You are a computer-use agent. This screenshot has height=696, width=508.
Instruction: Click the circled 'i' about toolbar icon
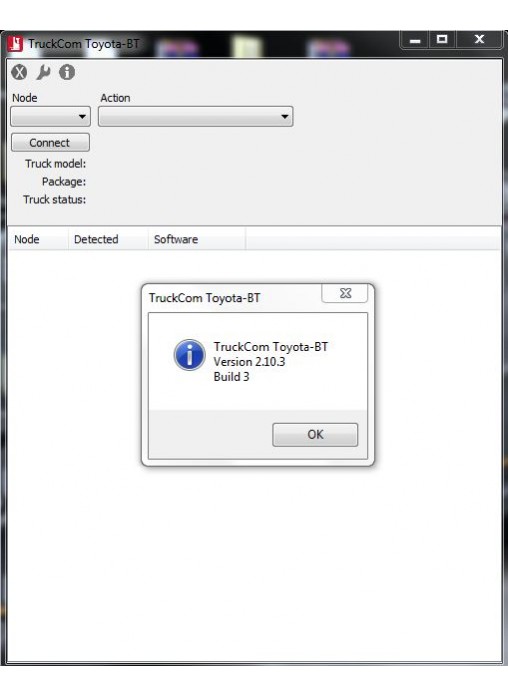pos(67,72)
